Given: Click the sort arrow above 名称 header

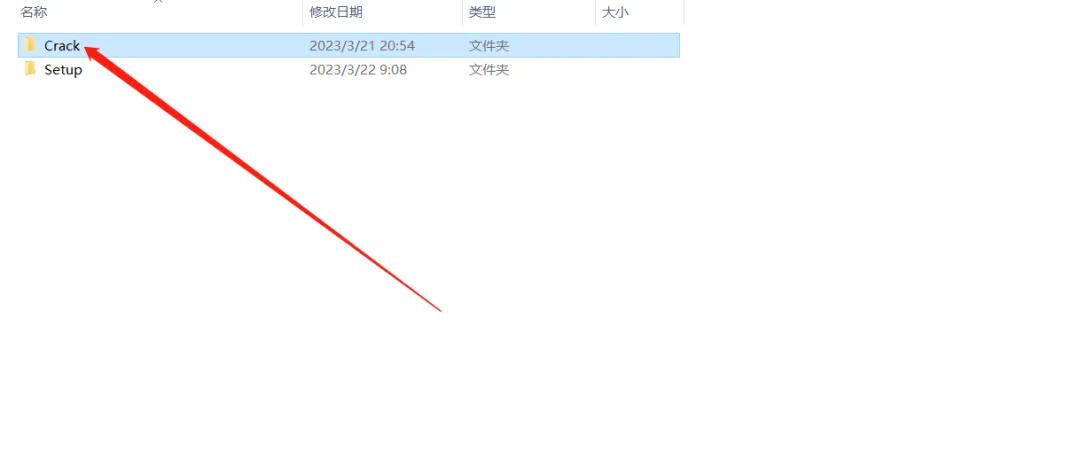Looking at the screenshot, I should pos(160,2).
